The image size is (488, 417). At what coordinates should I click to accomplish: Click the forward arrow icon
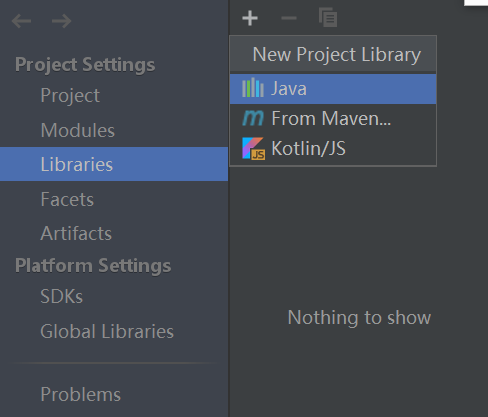[x=62, y=21]
